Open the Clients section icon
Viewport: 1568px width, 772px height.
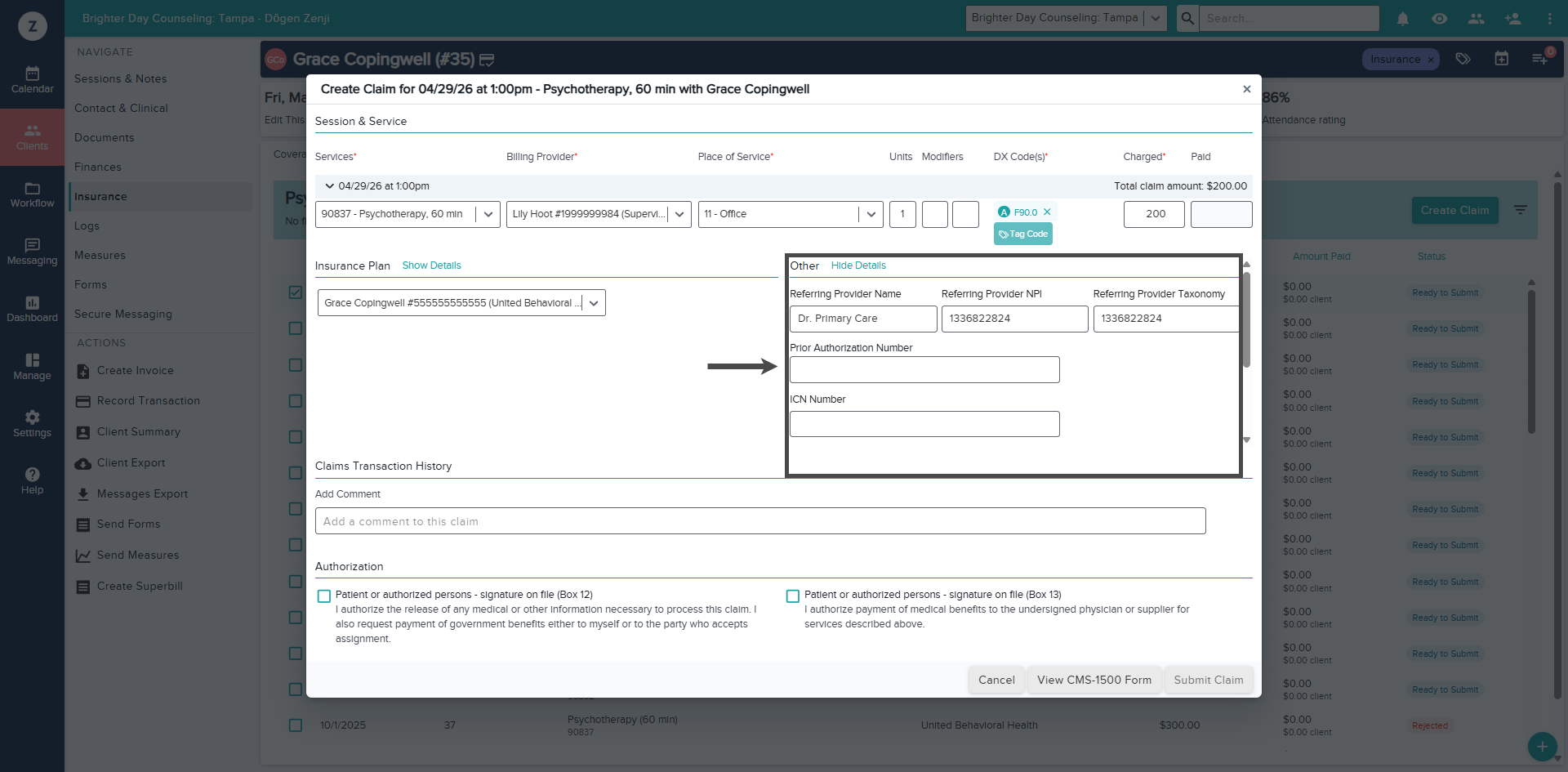coord(32,130)
